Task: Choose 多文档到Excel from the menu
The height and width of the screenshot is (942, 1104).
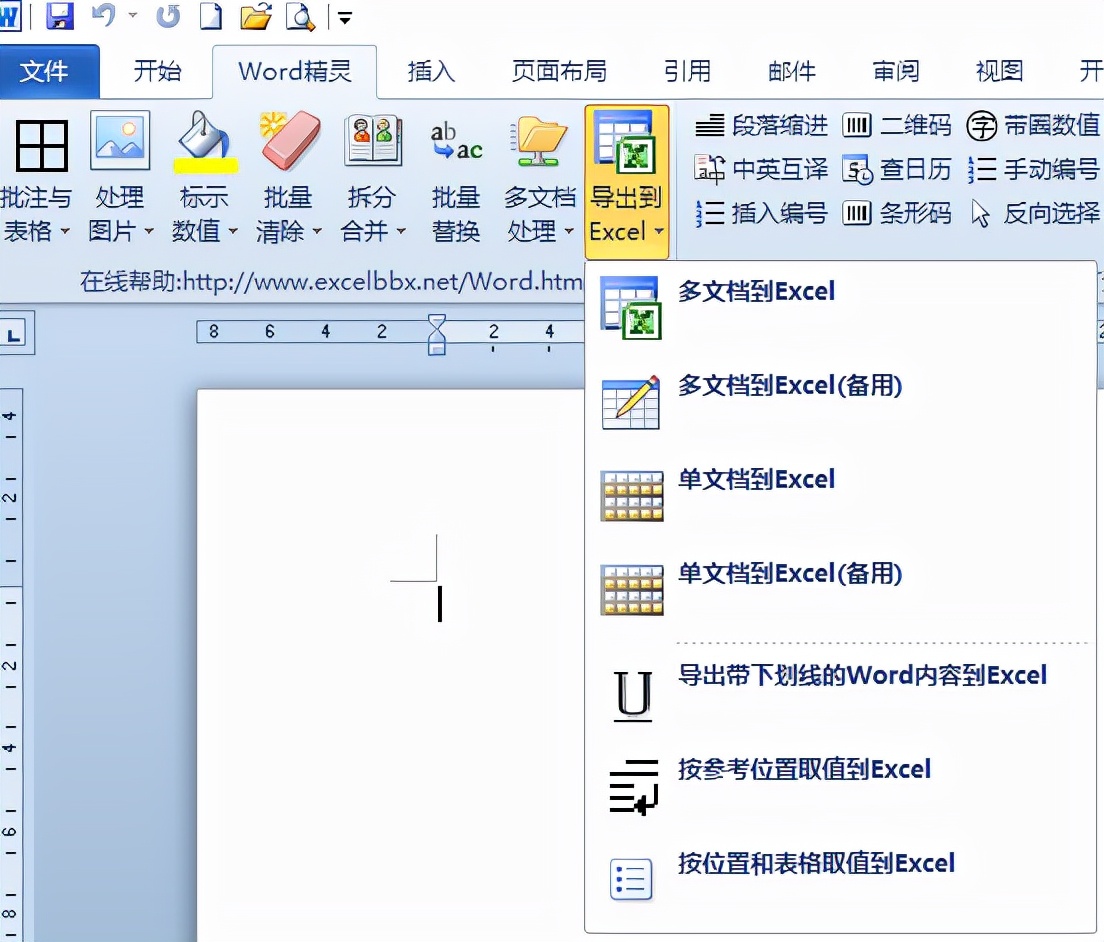Action: [x=841, y=307]
